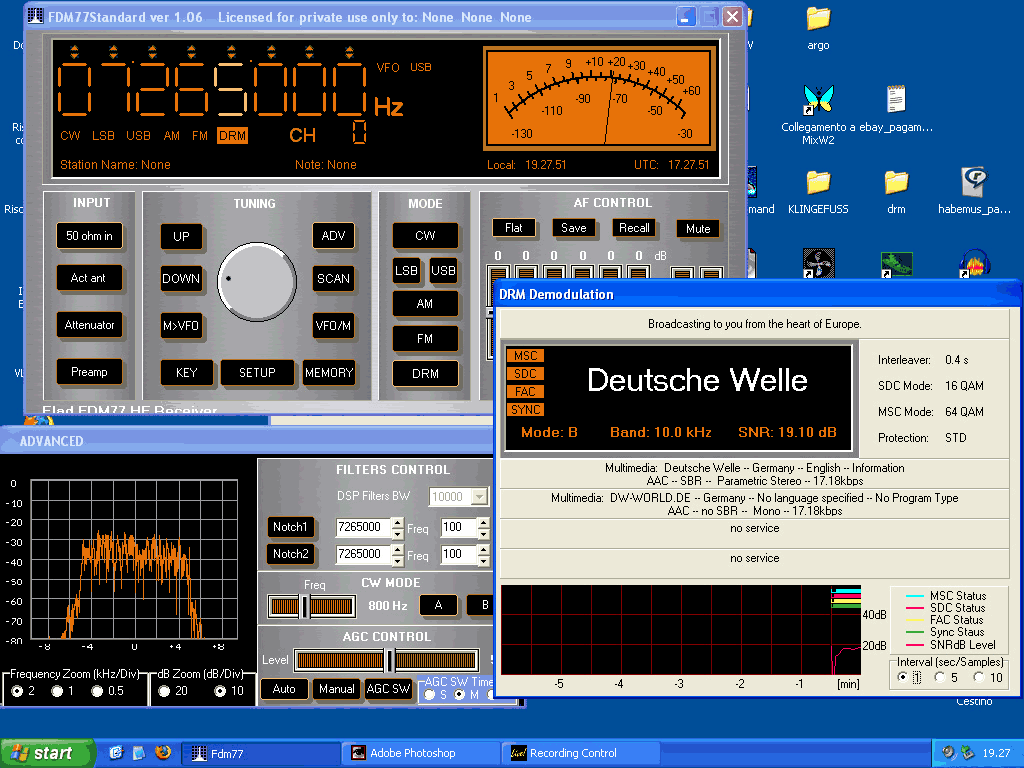Select 0.5 kHz/Div frequency zoom
The image size is (1024, 768).
pos(97,691)
